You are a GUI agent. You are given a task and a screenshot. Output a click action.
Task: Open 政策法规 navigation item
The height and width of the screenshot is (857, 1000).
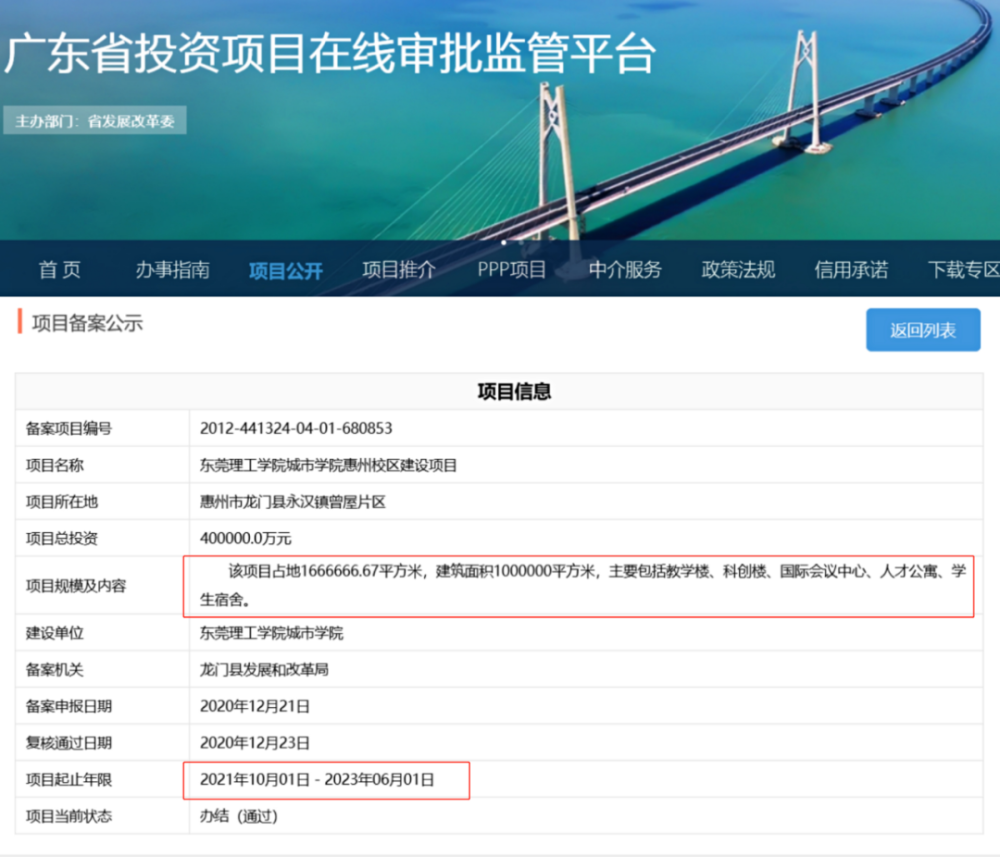(739, 270)
